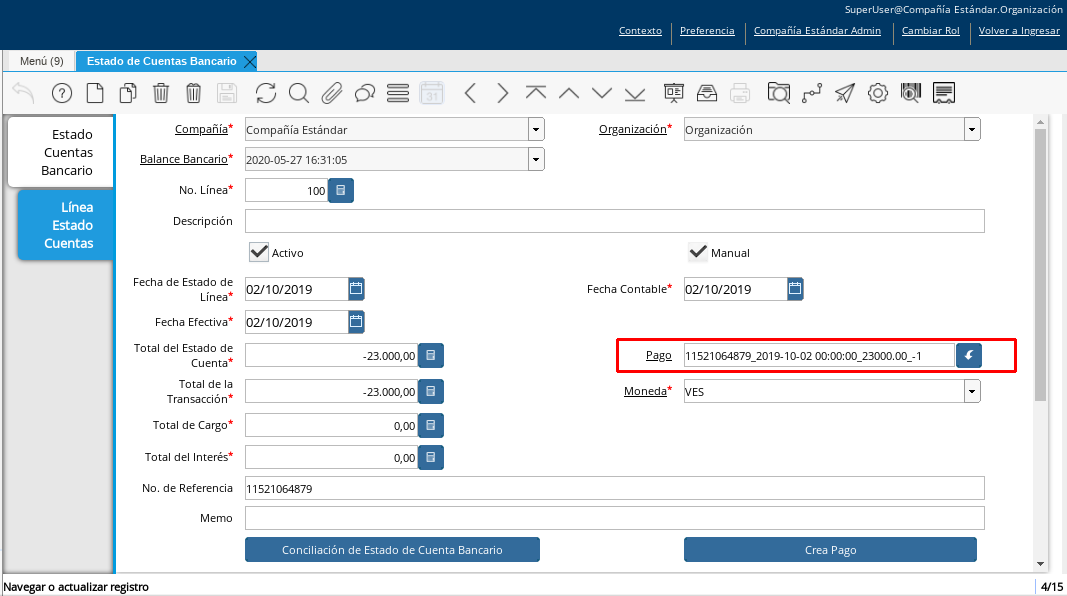
Task: Go to next record arrow
Action: click(502, 93)
